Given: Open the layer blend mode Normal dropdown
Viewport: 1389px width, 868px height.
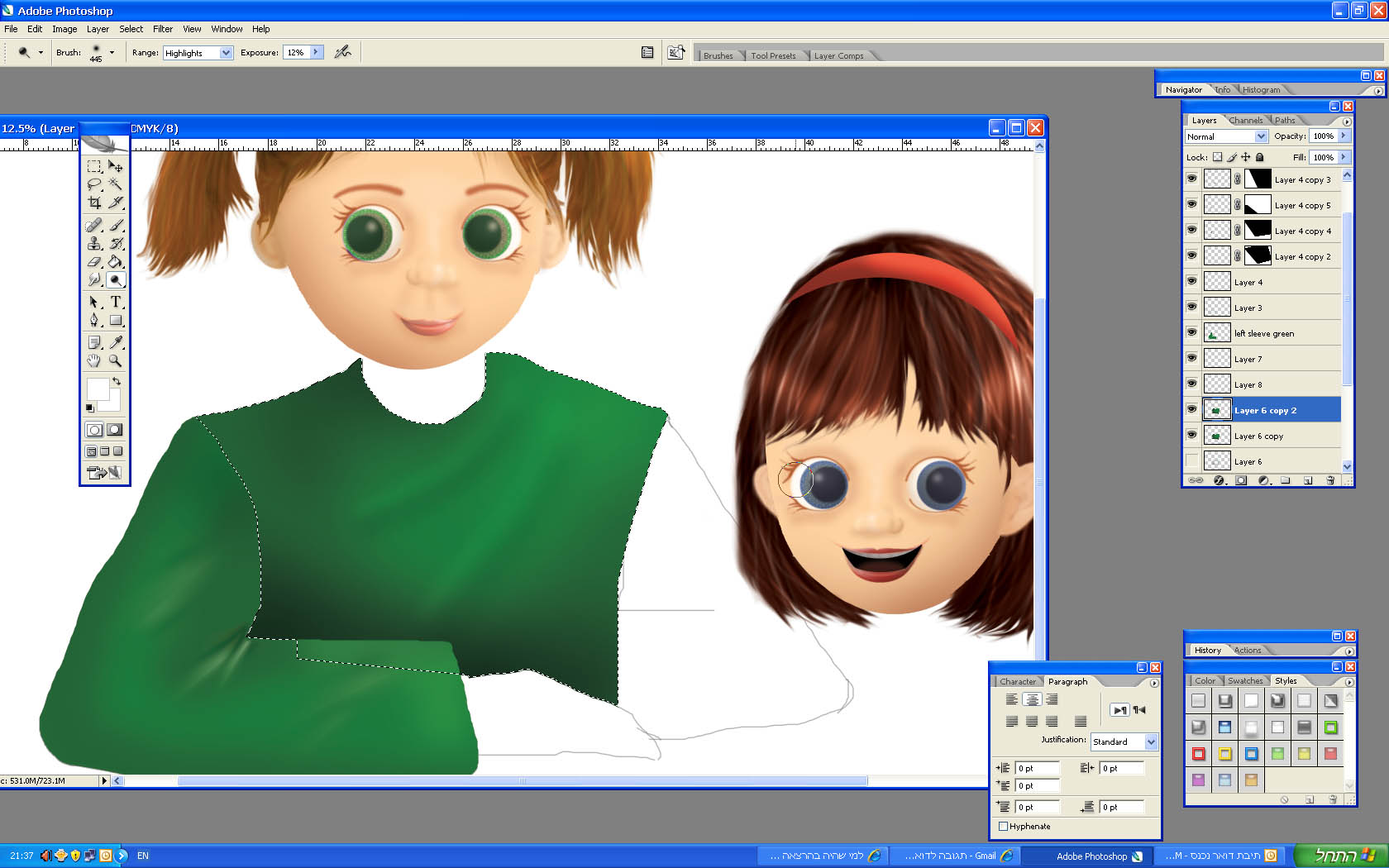Looking at the screenshot, I should coord(1261,136).
